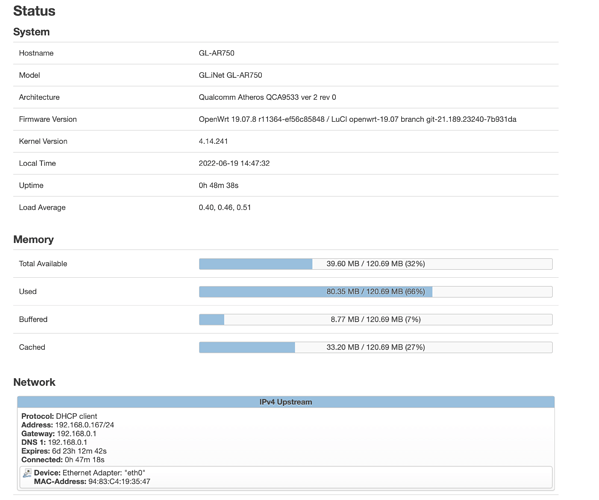Click the OpenWrt 19.07.8 firmware version text

coord(357,119)
